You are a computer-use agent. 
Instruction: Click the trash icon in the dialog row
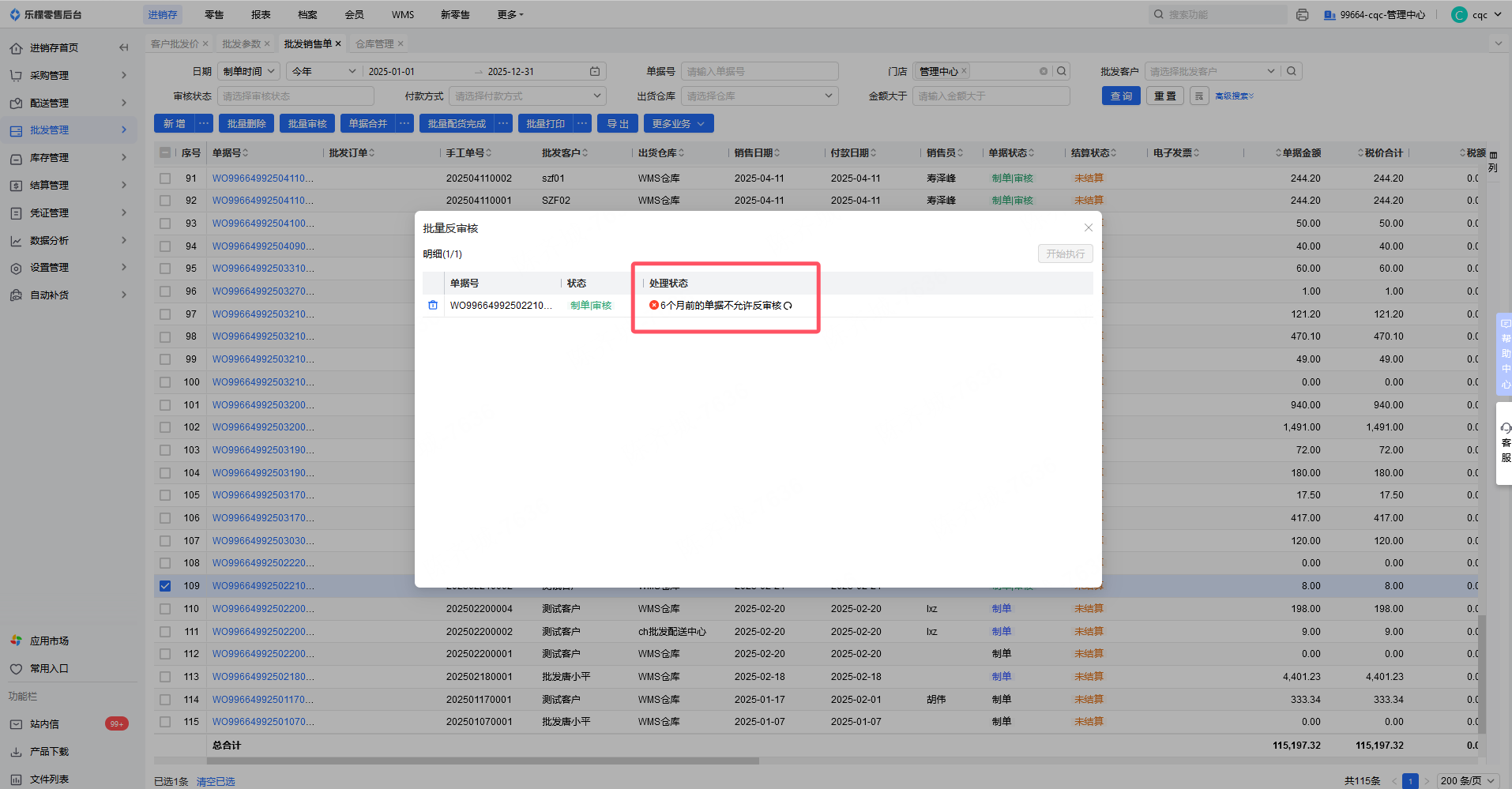[433, 305]
